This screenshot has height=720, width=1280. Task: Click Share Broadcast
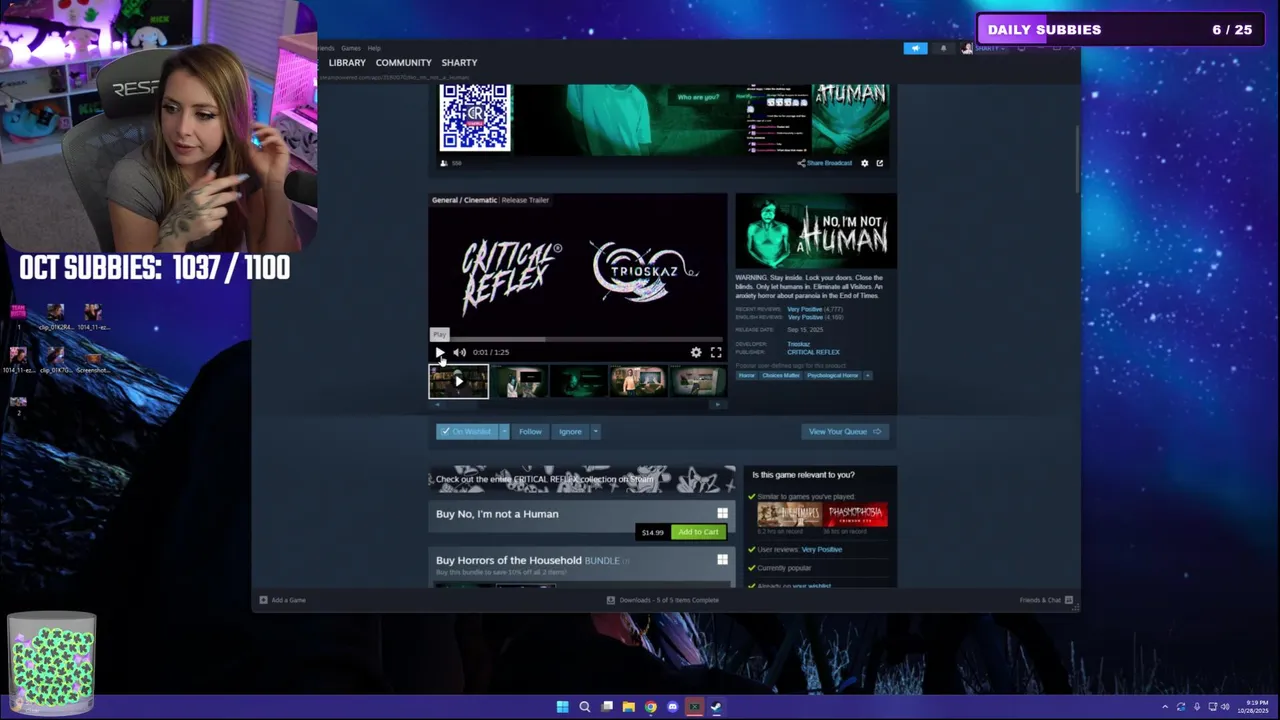(824, 163)
